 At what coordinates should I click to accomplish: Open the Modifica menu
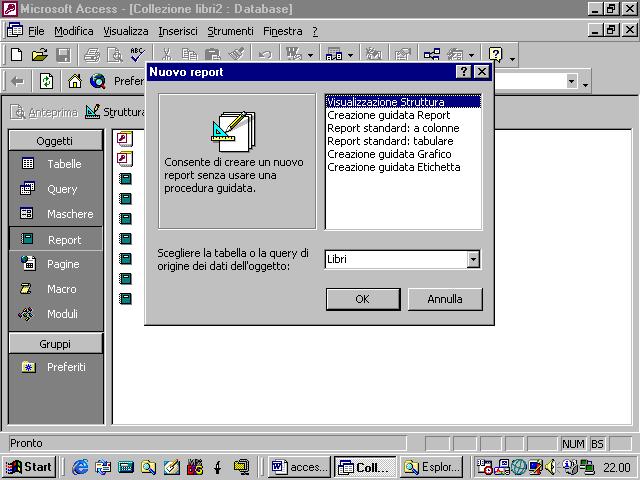[73, 31]
